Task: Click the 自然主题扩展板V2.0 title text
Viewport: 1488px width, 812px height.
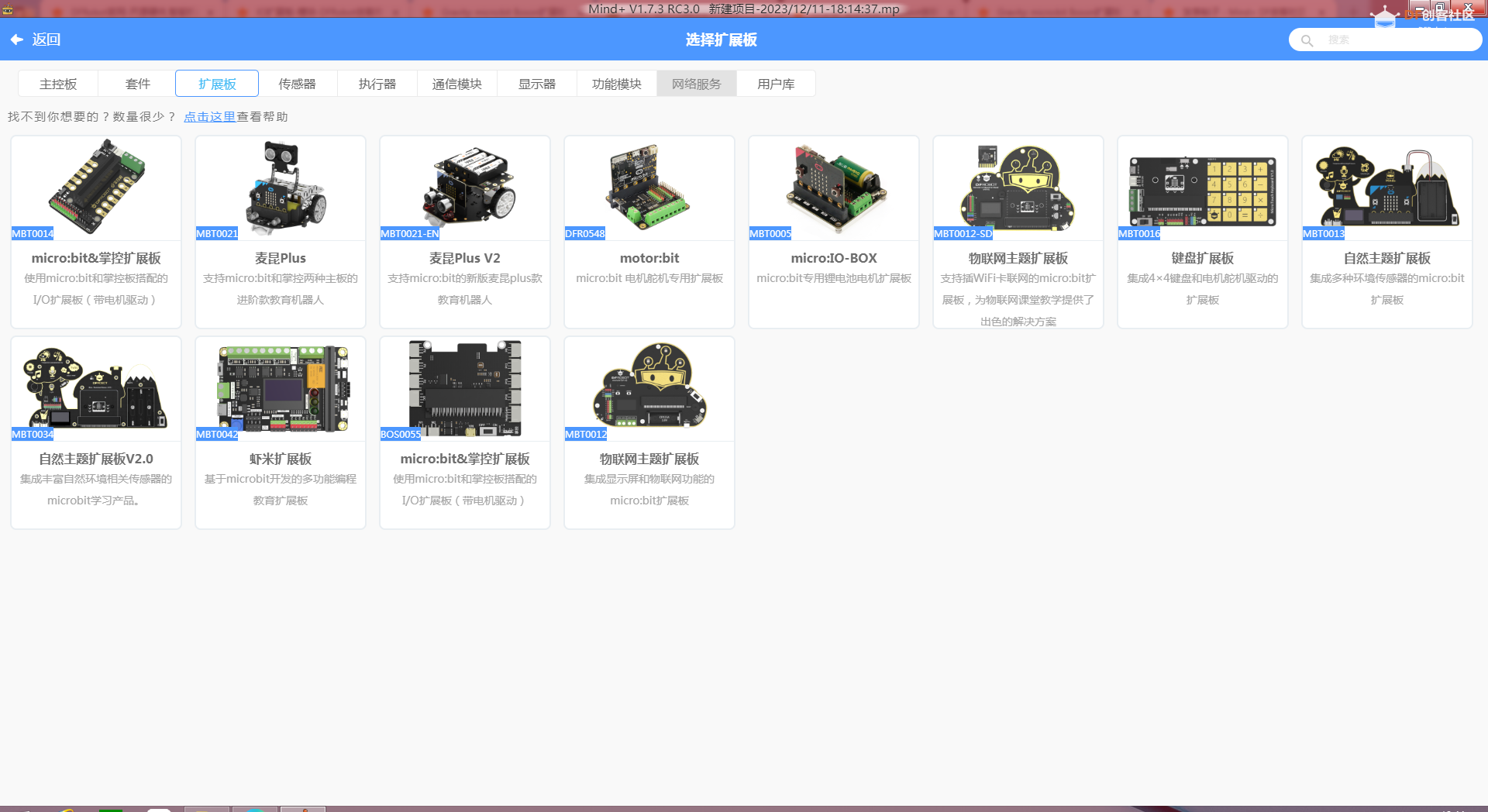Action: (96, 459)
